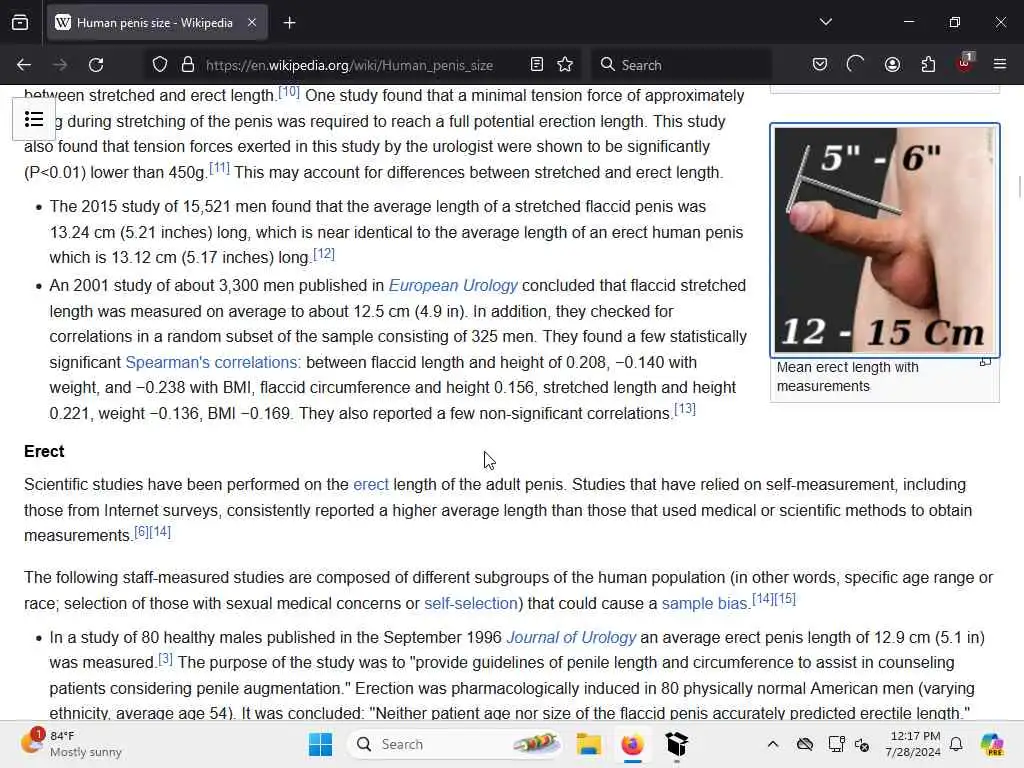Enlarge image via caption expand icon
The width and height of the screenshot is (1024, 768).
click(x=985, y=362)
